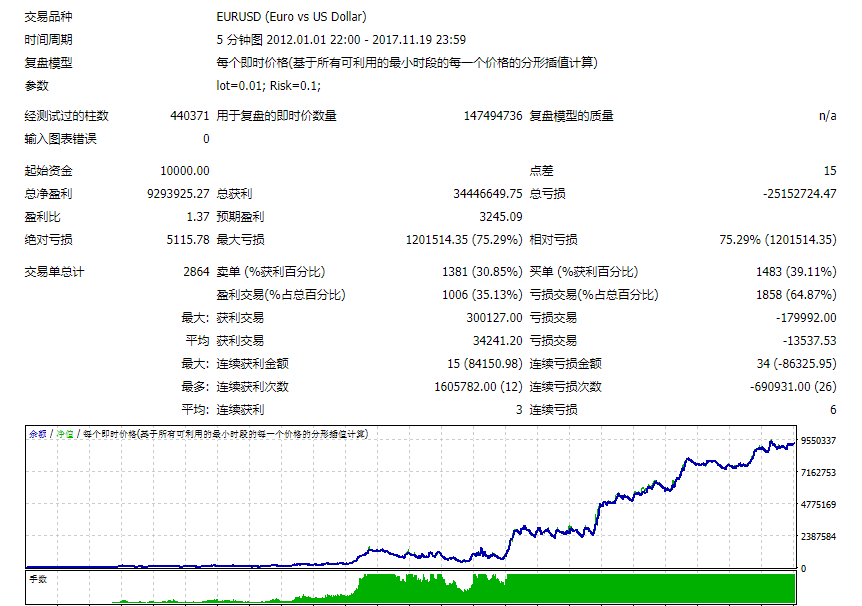Click the EURUSD (Euro vs US Dollar) symbol text

[x=291, y=17]
